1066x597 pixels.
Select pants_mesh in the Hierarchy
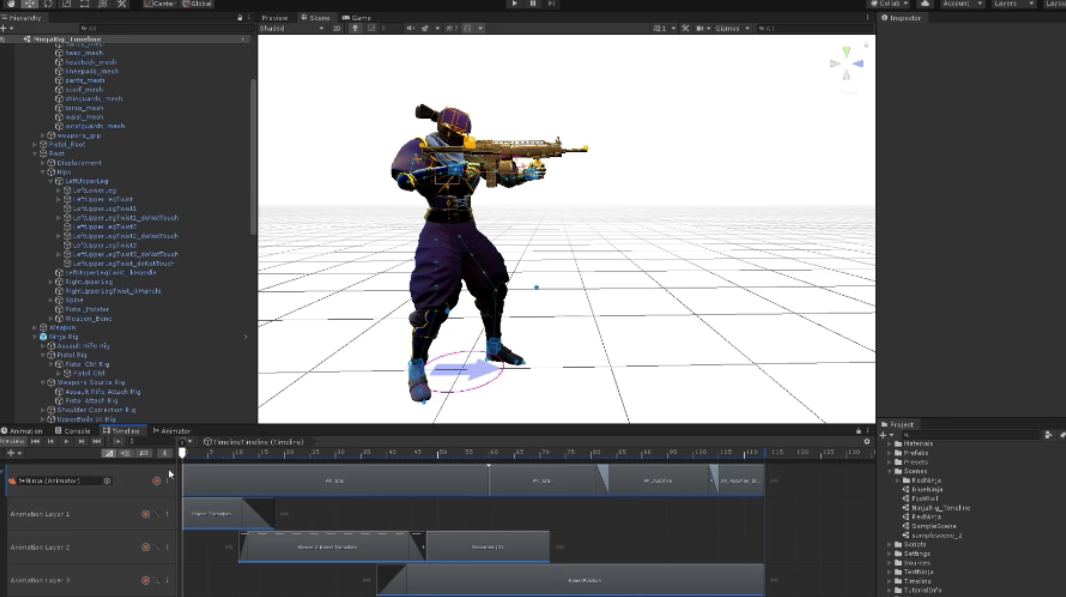point(84,80)
